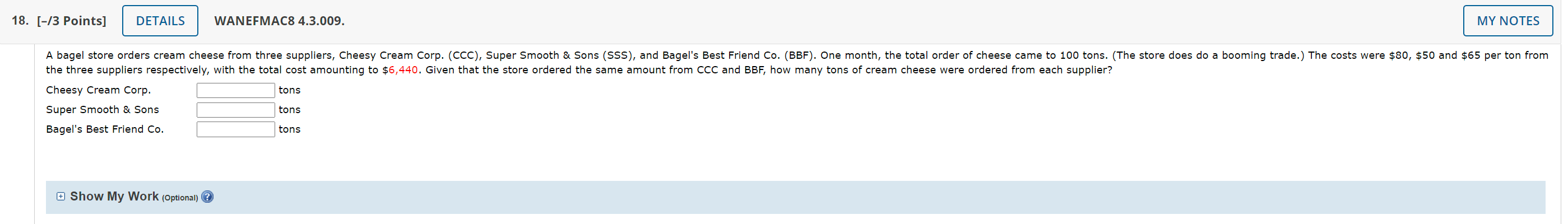1568x224 pixels.
Task: Click the Bagel's Best Friend Co. row label
Action: [x=105, y=129]
